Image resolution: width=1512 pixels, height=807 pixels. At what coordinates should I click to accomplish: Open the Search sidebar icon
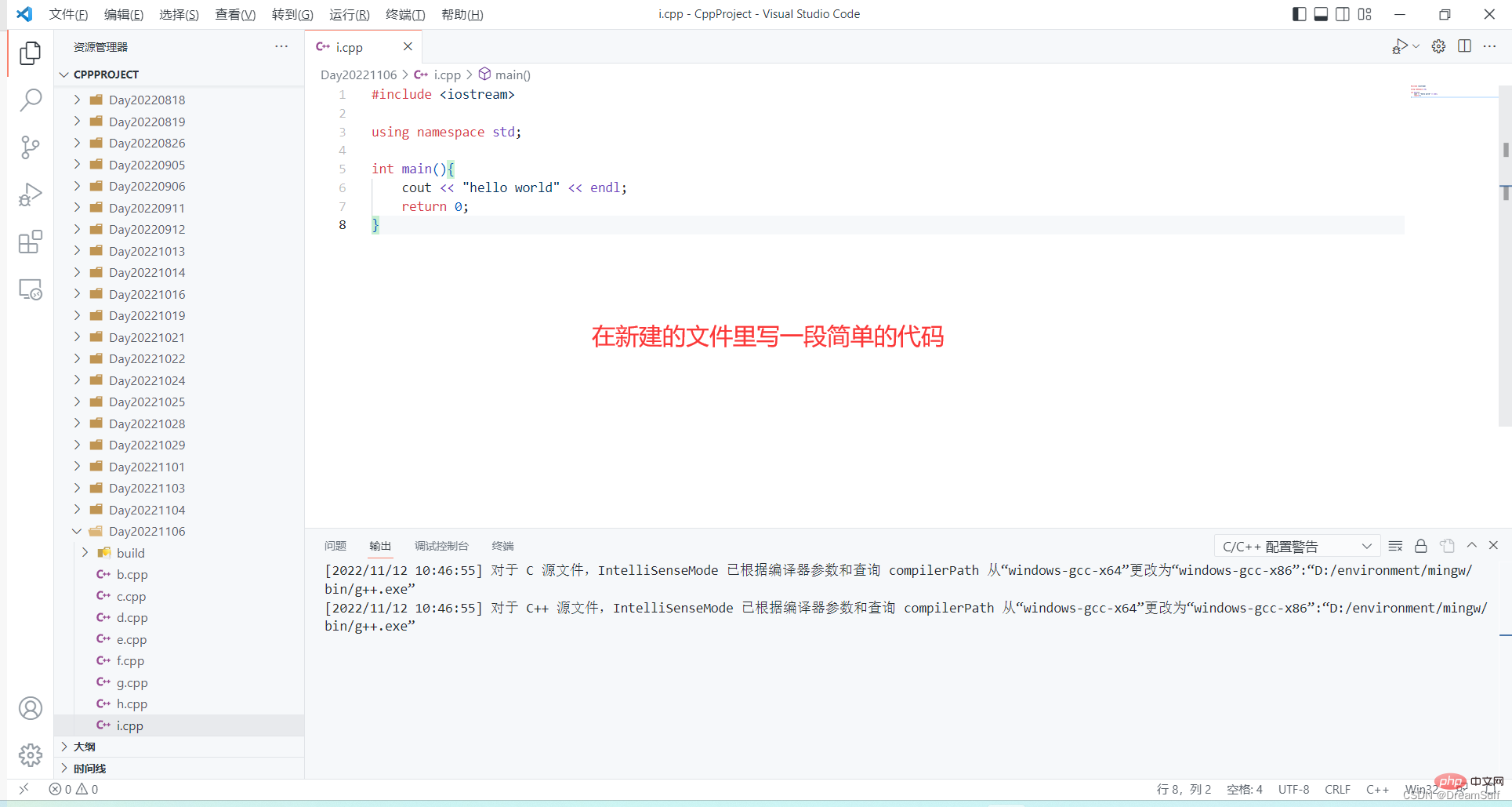[30, 100]
